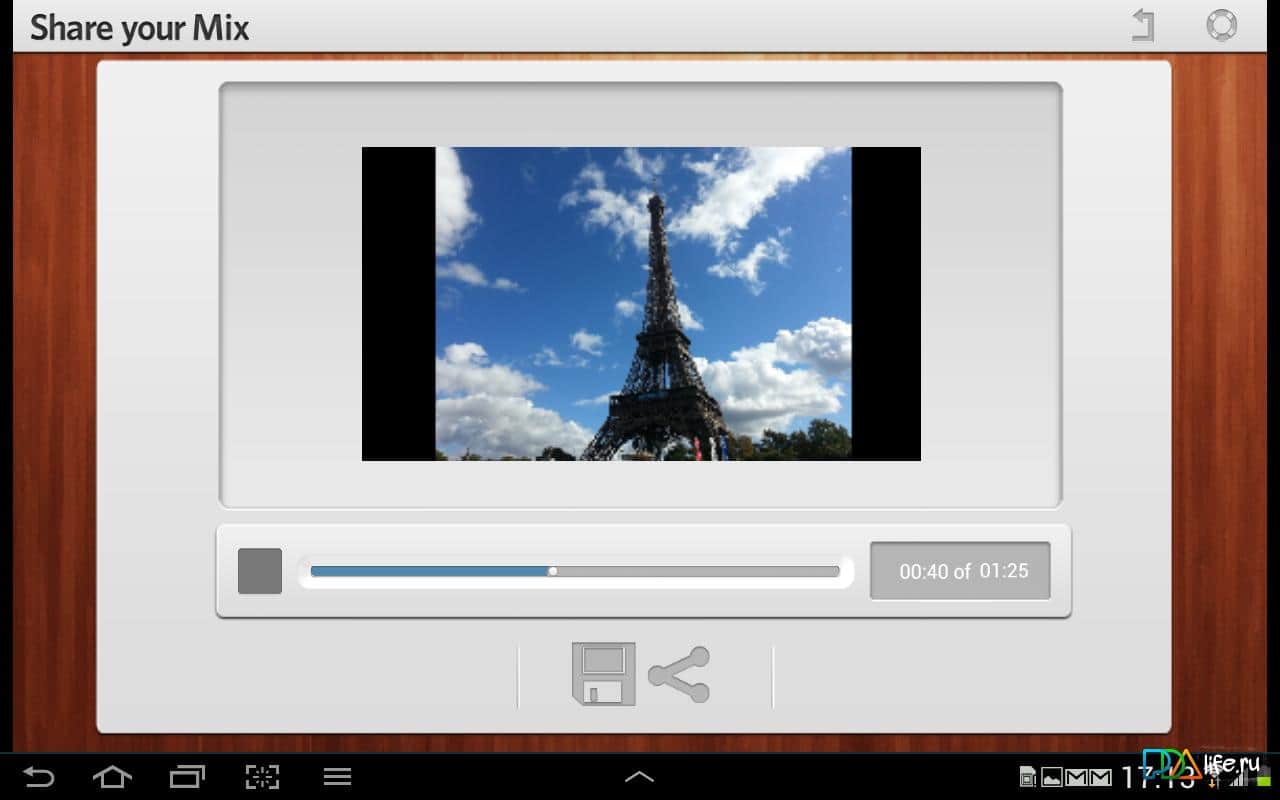Open help via the lifebuoy icon

[1221, 25]
